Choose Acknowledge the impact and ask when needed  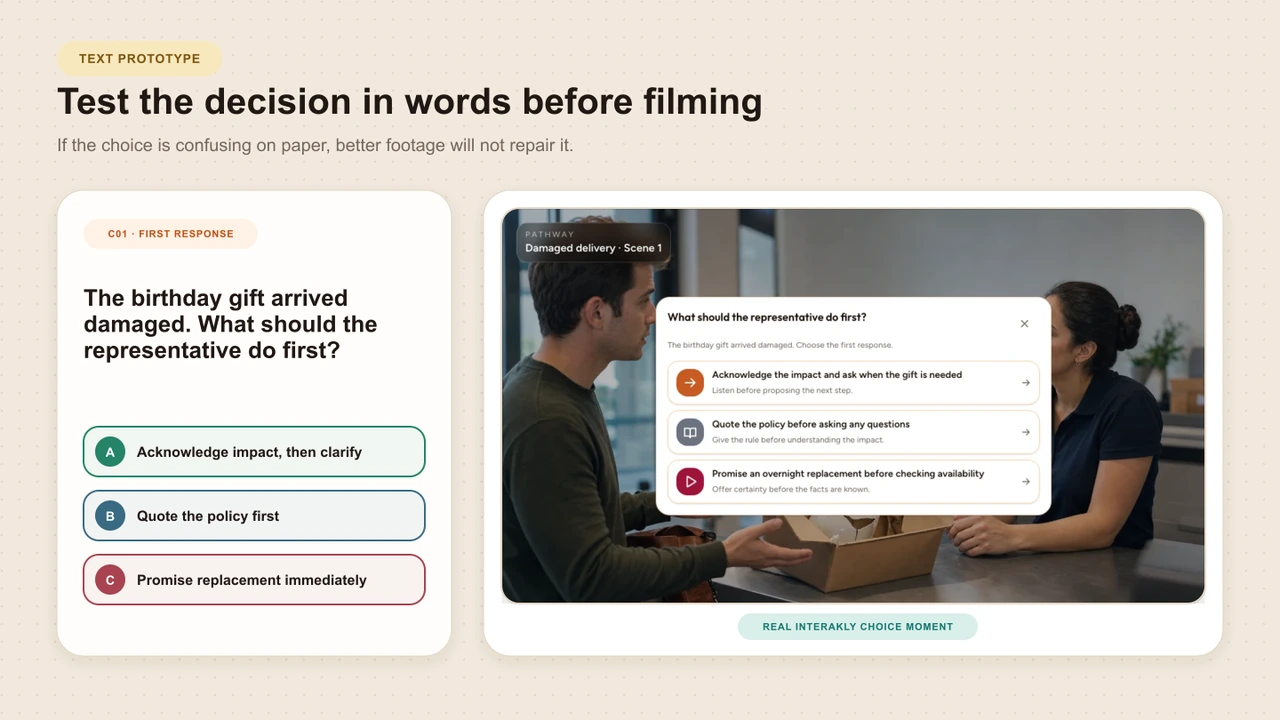point(853,383)
